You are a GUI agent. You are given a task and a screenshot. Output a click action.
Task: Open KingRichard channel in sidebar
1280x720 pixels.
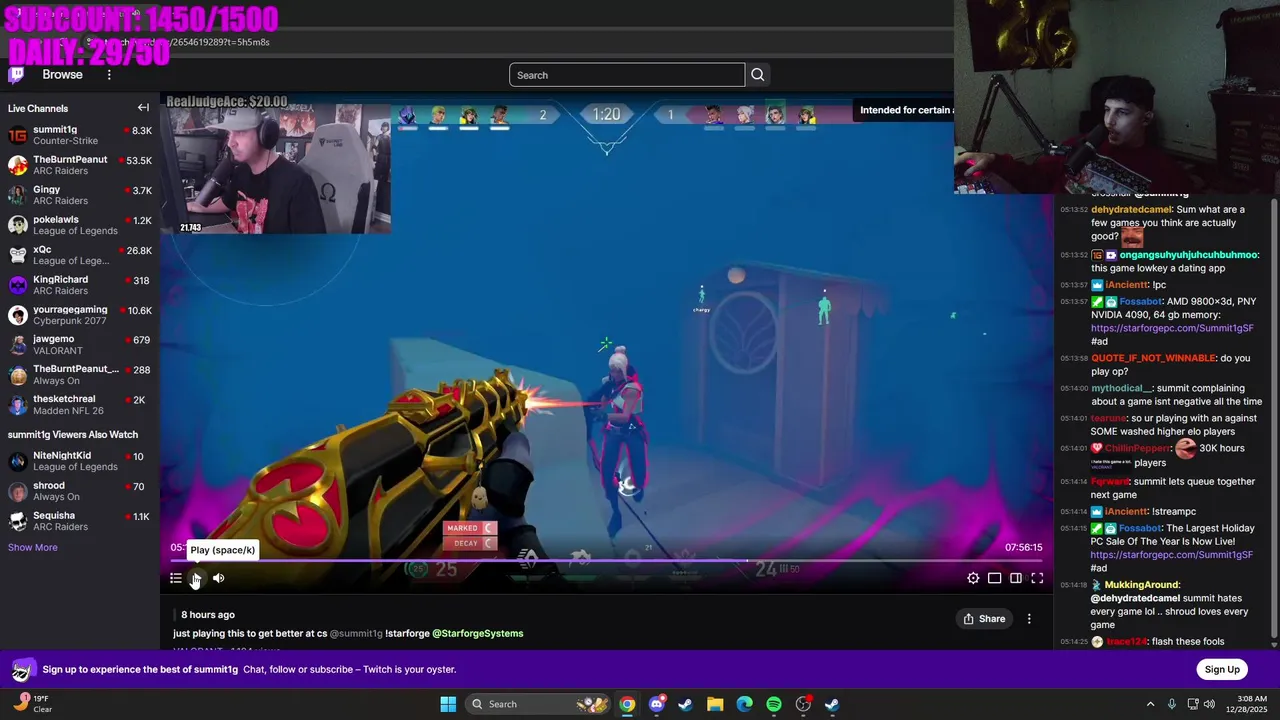point(80,285)
